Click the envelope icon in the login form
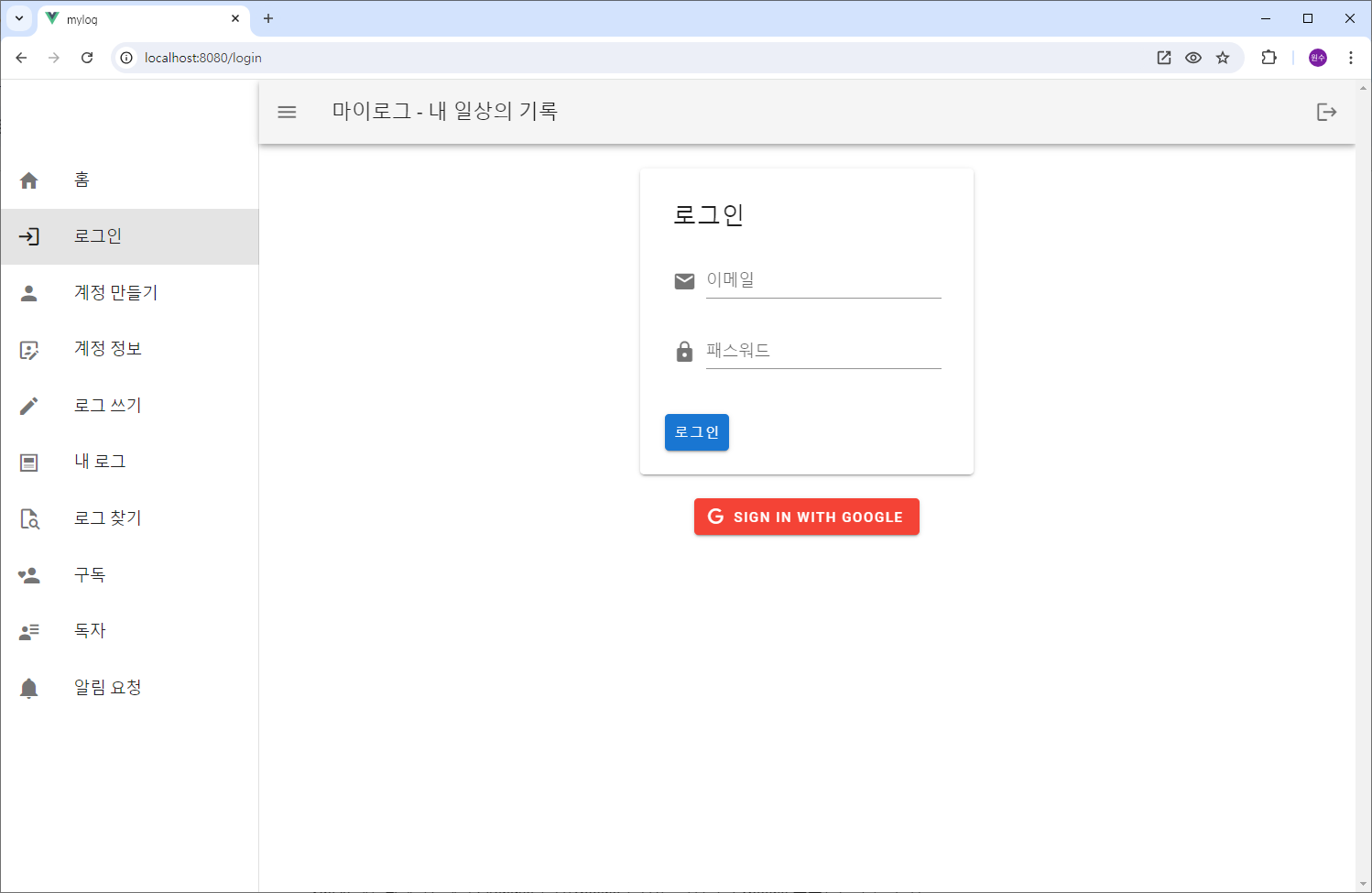This screenshot has height=893, width=1372. click(684, 280)
